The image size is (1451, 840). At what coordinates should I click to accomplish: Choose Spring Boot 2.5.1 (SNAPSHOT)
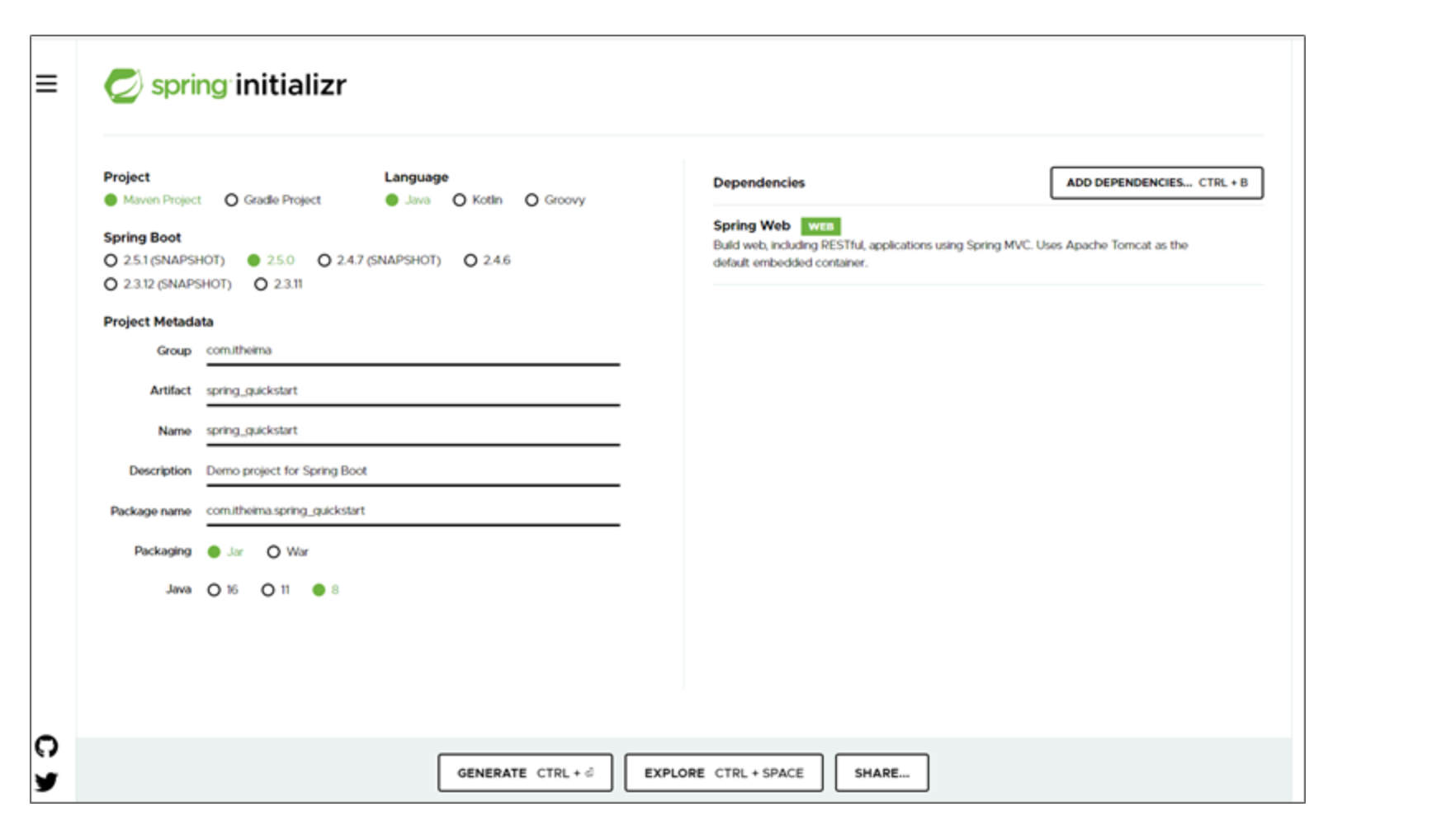pos(111,260)
